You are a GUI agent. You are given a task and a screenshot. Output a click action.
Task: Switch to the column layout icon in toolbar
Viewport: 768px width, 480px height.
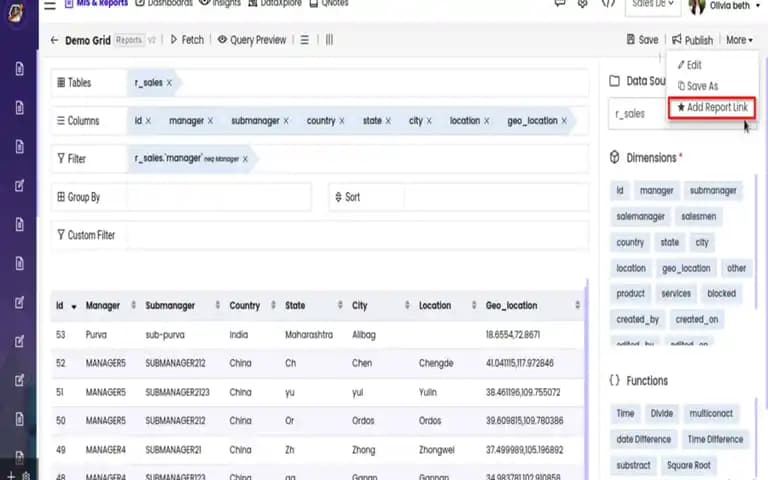tap(329, 40)
